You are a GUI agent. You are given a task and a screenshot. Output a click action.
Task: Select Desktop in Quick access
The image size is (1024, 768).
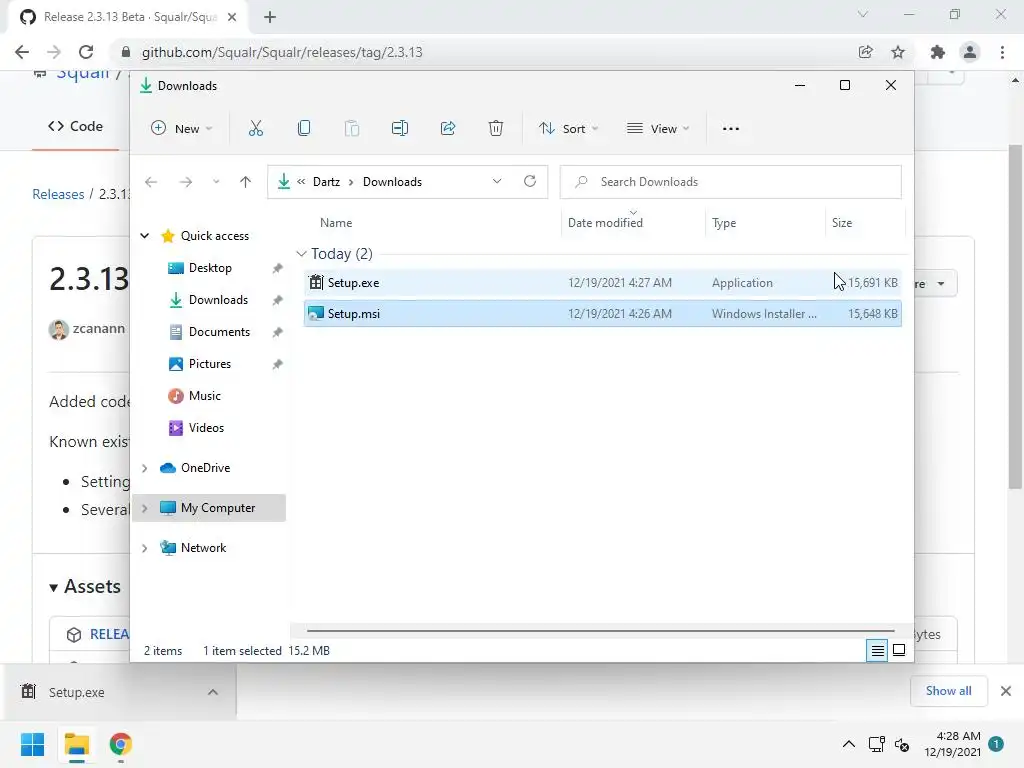(x=209, y=268)
